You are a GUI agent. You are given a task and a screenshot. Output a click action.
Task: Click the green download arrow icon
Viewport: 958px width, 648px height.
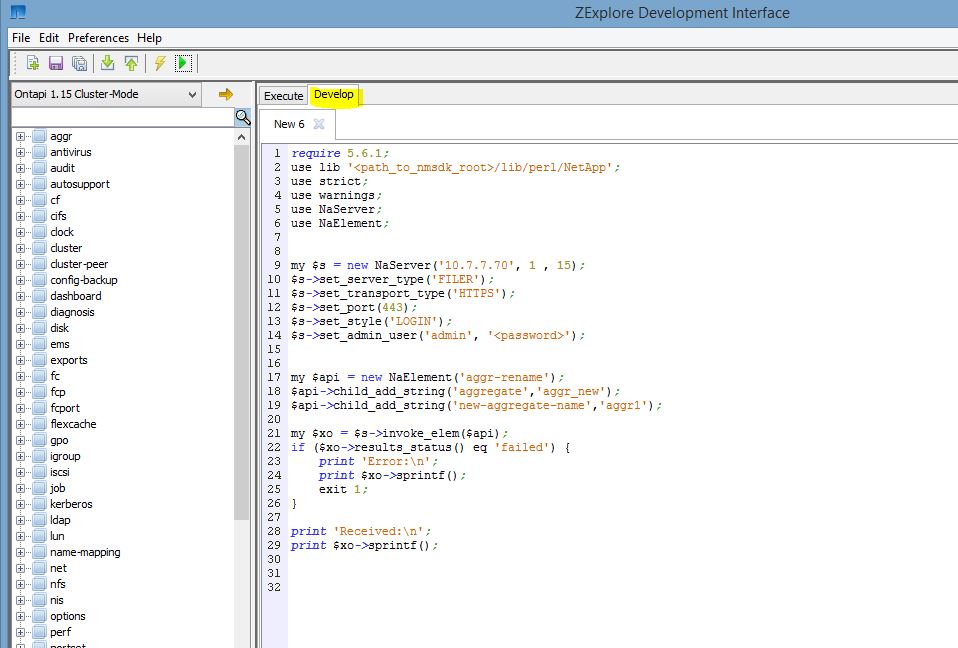(107, 62)
